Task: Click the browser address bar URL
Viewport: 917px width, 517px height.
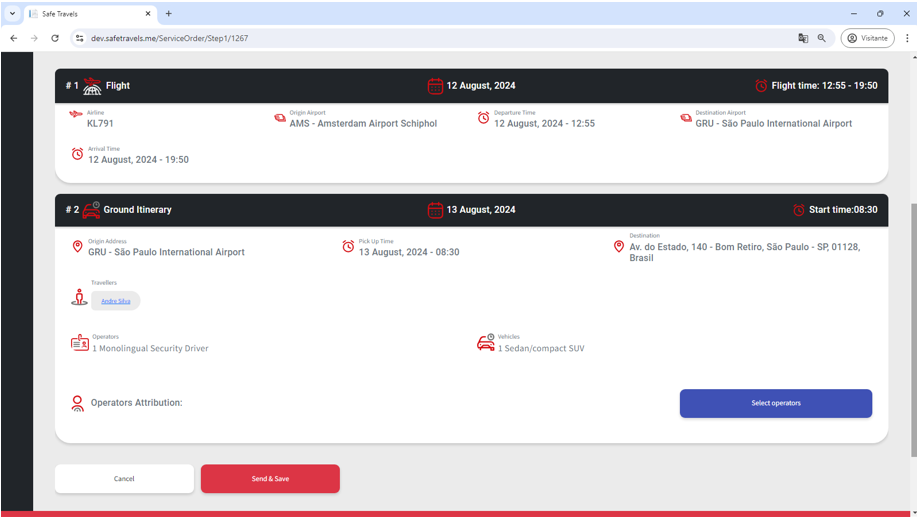Action: pos(170,38)
